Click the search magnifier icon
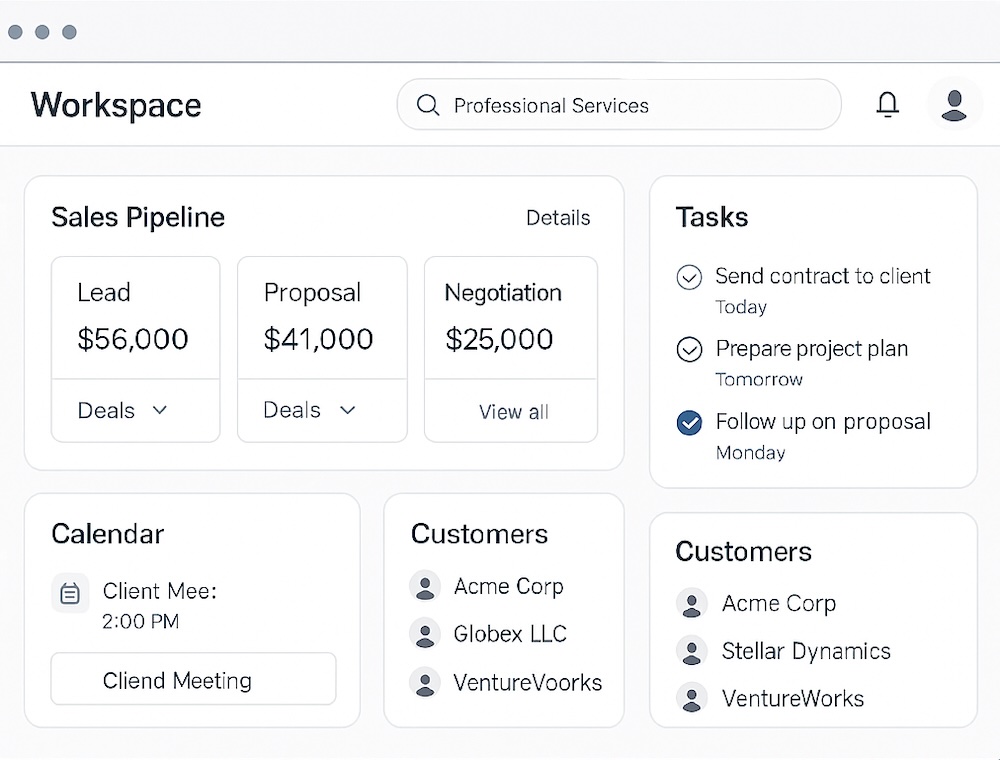Viewport: 1000px width, 760px height. [x=428, y=105]
